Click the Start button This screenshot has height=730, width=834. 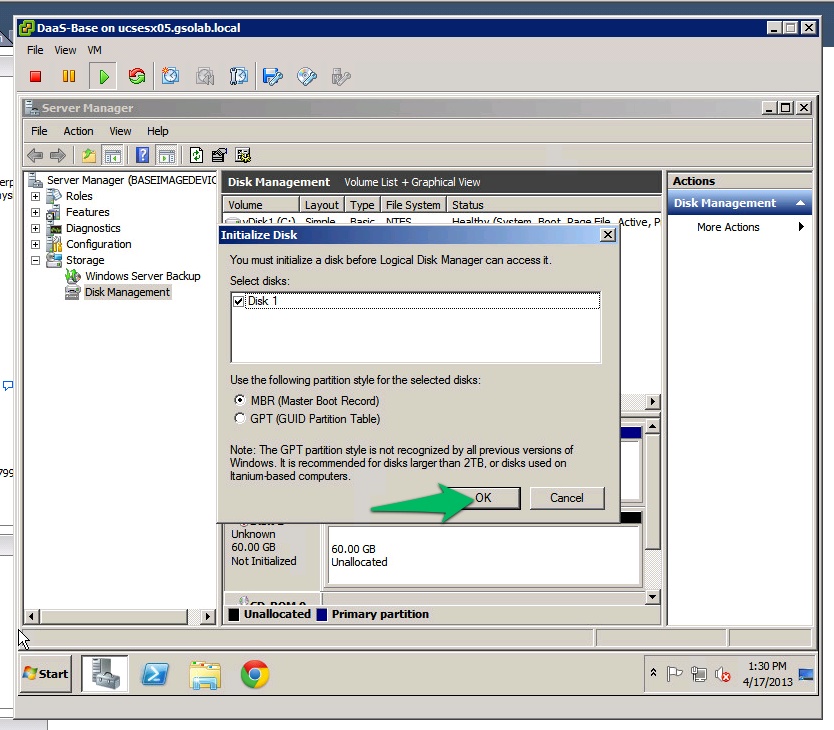(46, 674)
